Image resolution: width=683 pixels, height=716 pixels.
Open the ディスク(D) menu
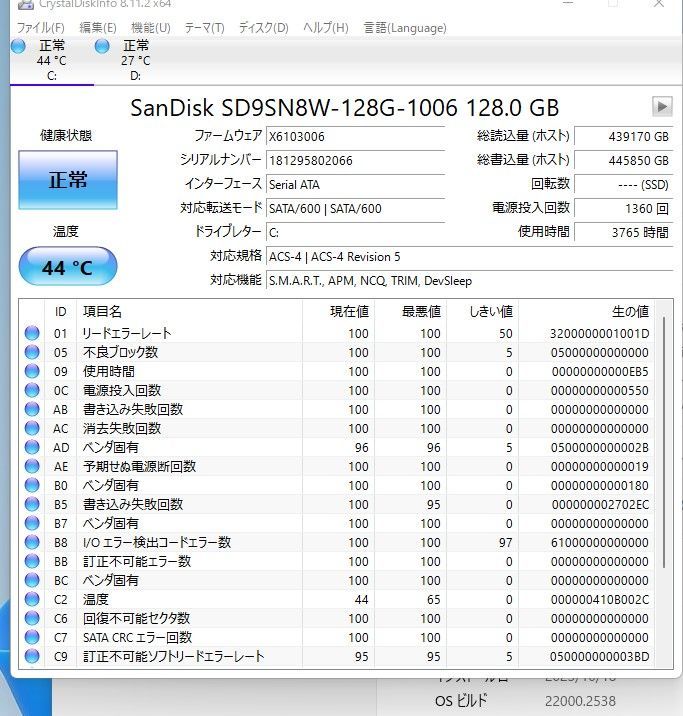(264, 28)
